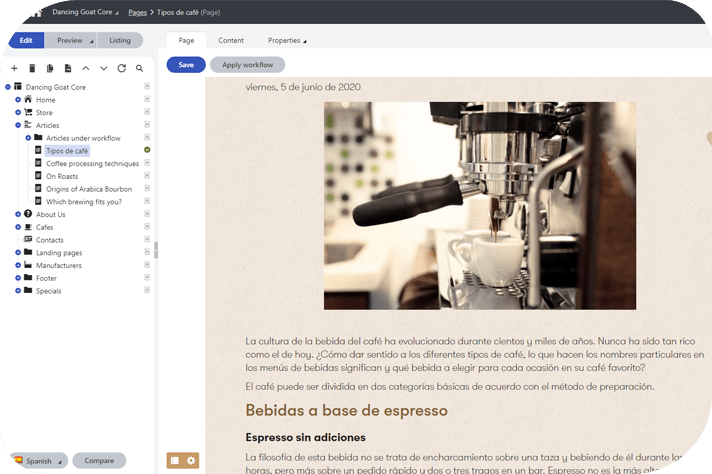Open the Properties tab menu

tap(287, 40)
